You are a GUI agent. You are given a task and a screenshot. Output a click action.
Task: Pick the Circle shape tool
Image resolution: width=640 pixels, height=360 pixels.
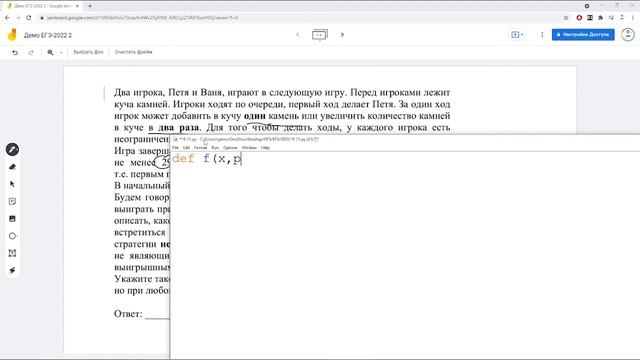[x=12, y=236]
